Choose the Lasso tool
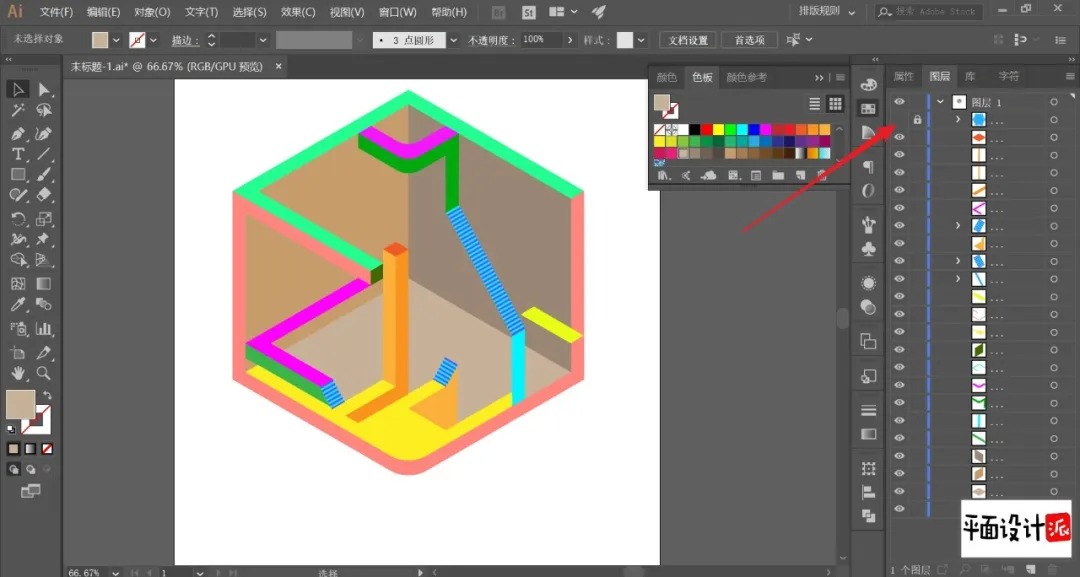 [44, 110]
